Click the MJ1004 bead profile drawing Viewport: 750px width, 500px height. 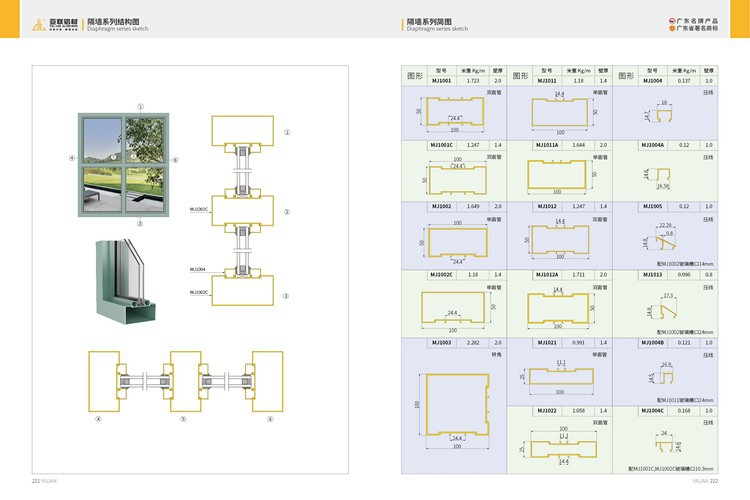[656, 112]
